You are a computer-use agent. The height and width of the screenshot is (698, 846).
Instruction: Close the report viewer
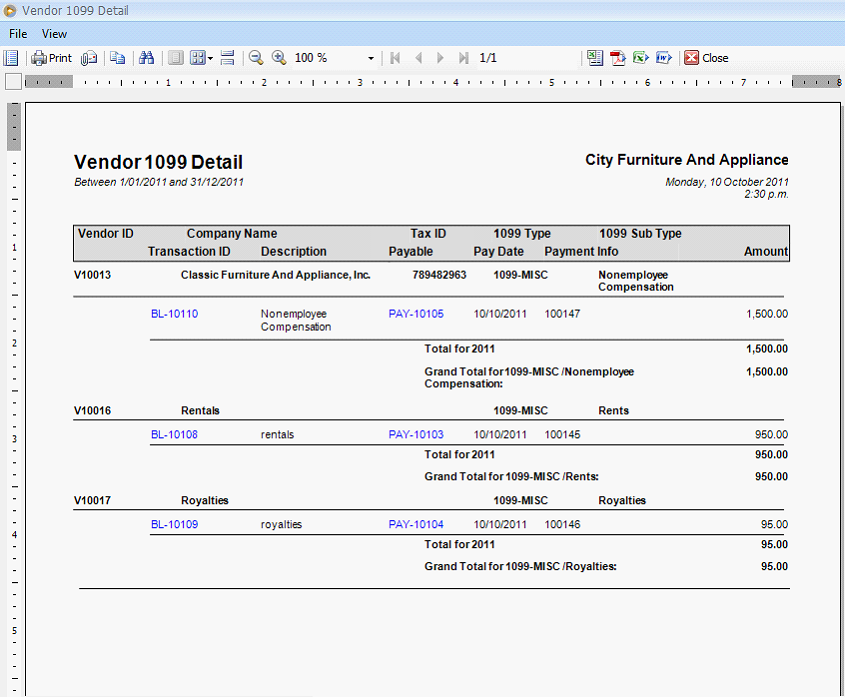706,58
